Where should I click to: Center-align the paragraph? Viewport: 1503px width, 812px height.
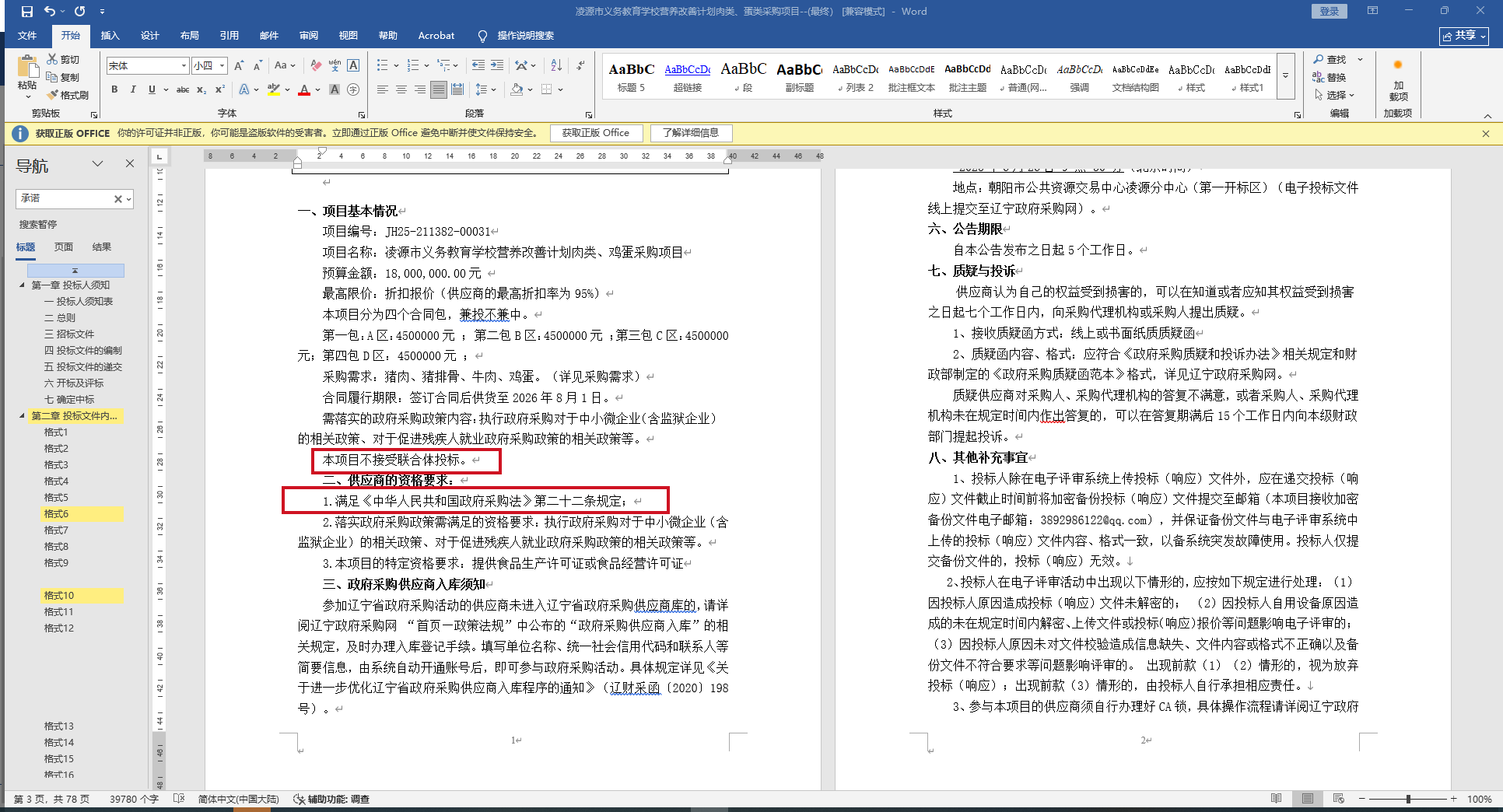tap(401, 89)
